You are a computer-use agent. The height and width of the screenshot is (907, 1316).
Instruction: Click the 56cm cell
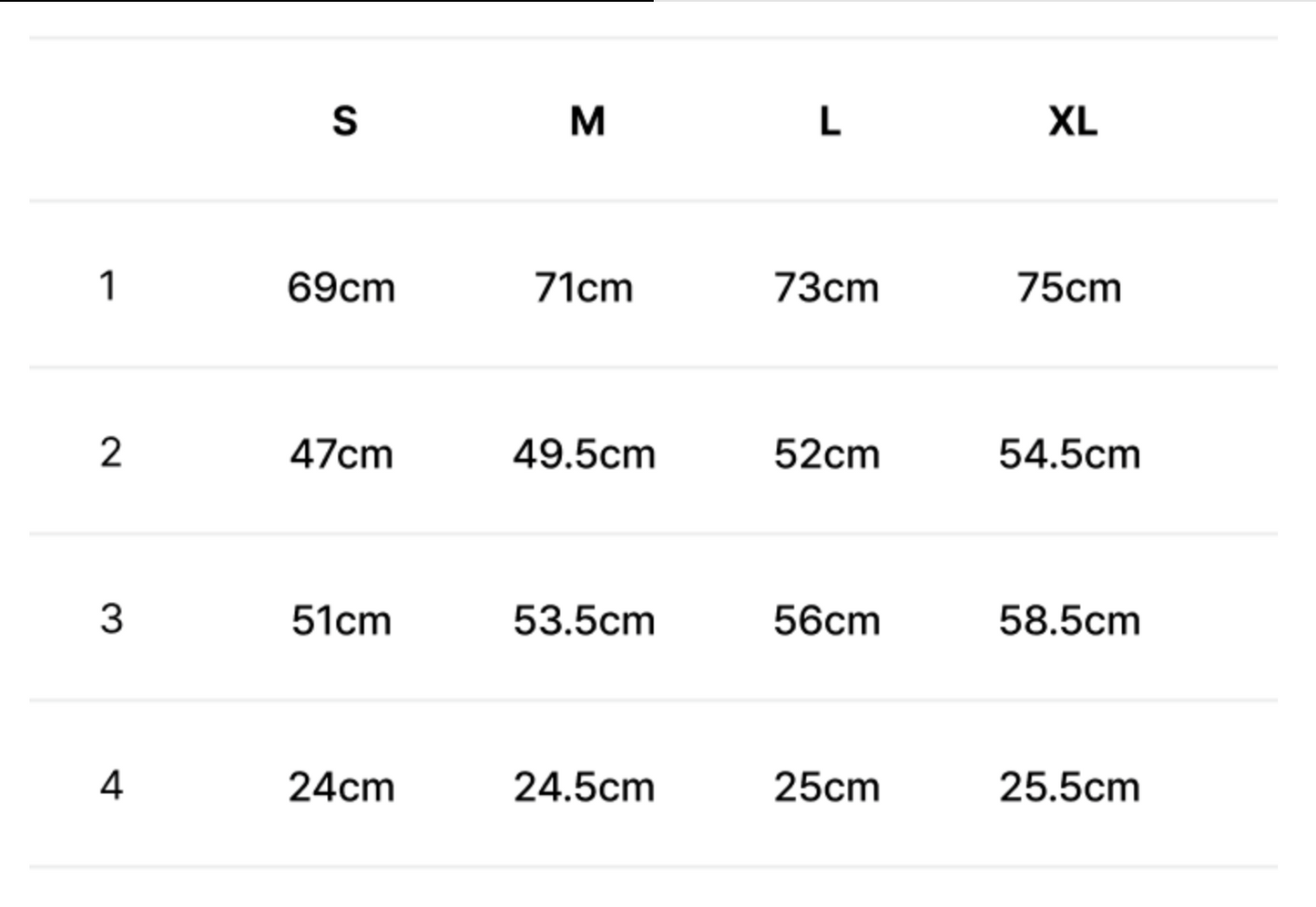coord(827,621)
